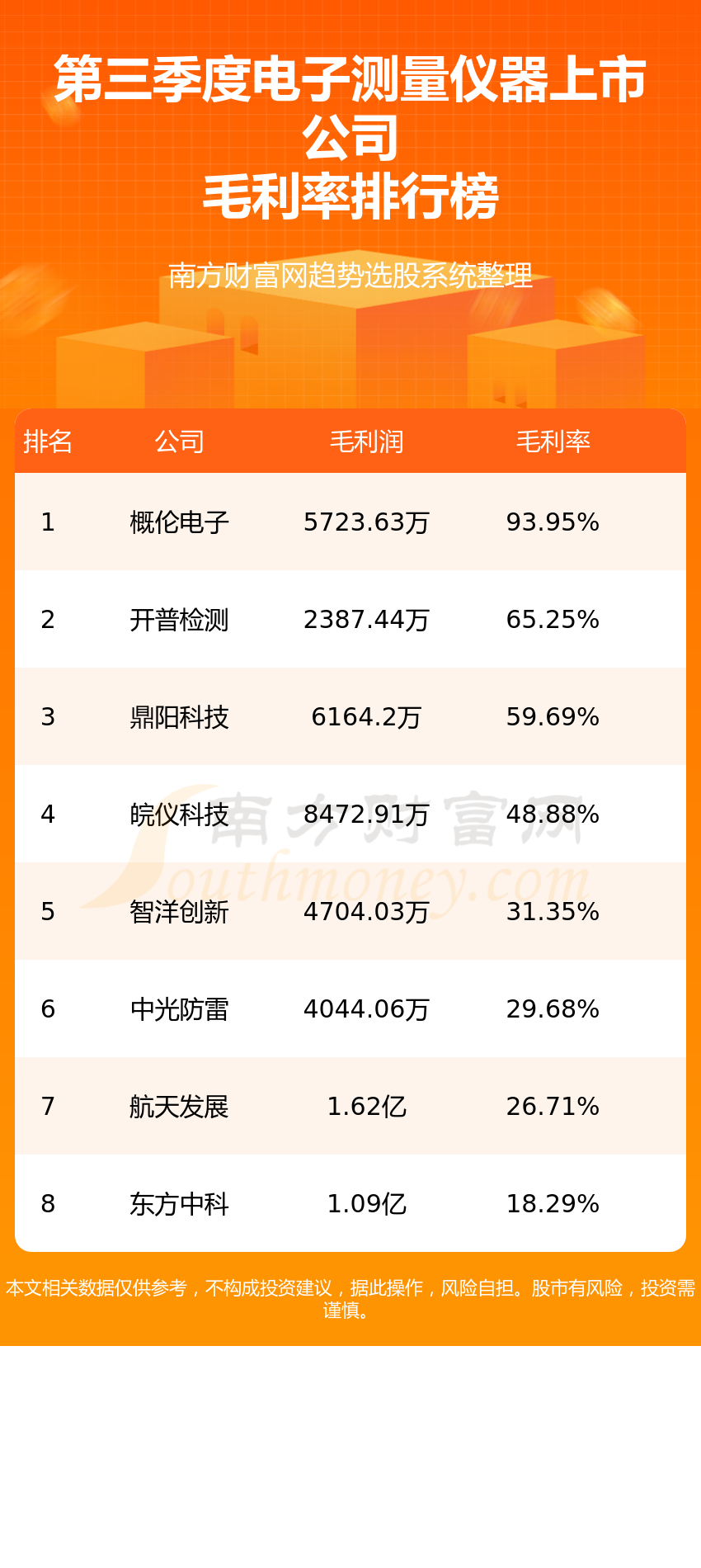
Task: Click the 1.62亿 gross profit cell
Action: tap(366, 1107)
